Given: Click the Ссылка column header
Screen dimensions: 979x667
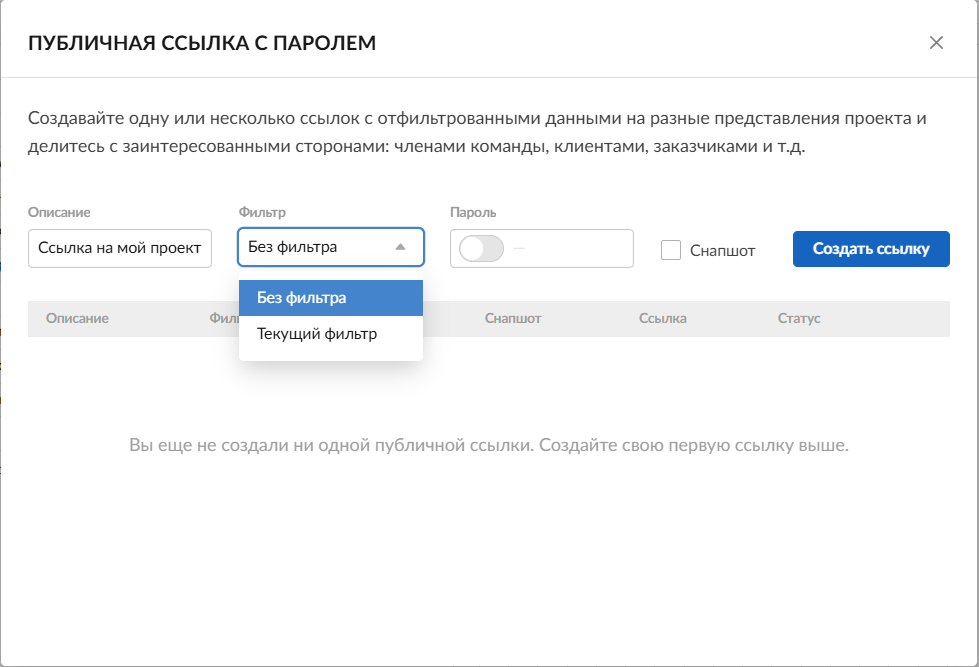Looking at the screenshot, I should (x=662, y=318).
